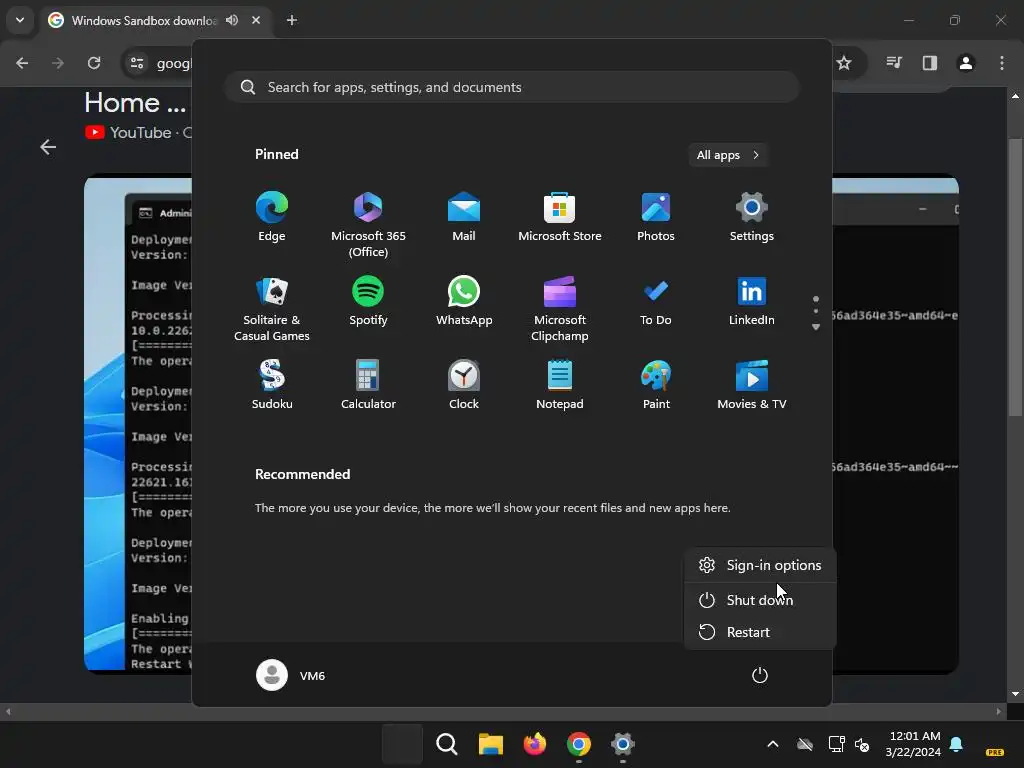Viewport: 1024px width, 768px height.
Task: Click the back arrow on the webpage
Action: (48, 147)
